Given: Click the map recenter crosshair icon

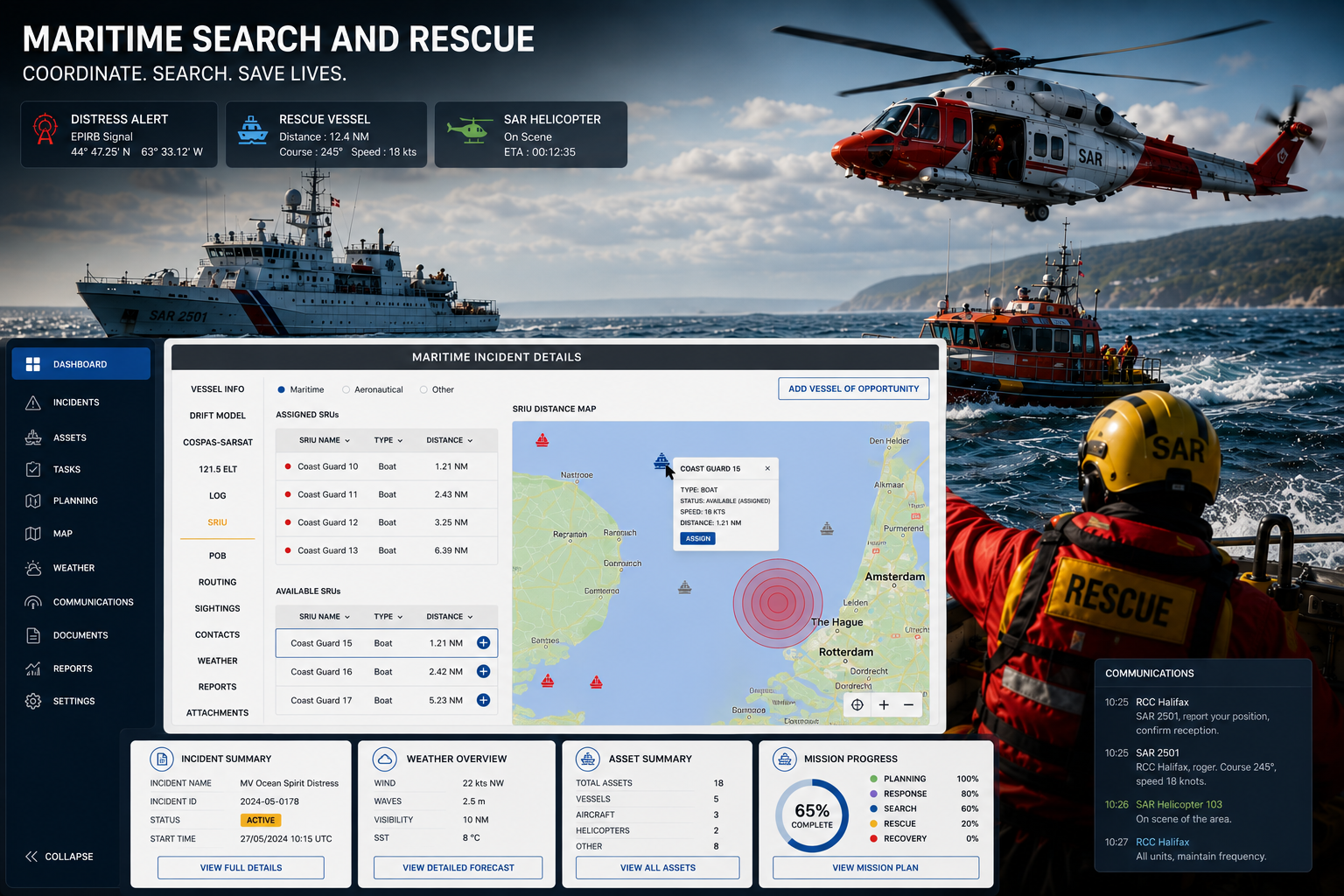Looking at the screenshot, I should (x=857, y=705).
